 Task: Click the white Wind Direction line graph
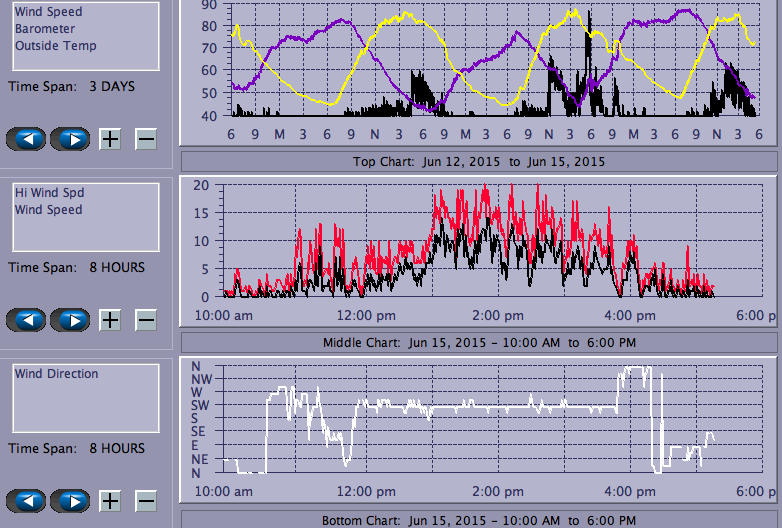click(480, 406)
